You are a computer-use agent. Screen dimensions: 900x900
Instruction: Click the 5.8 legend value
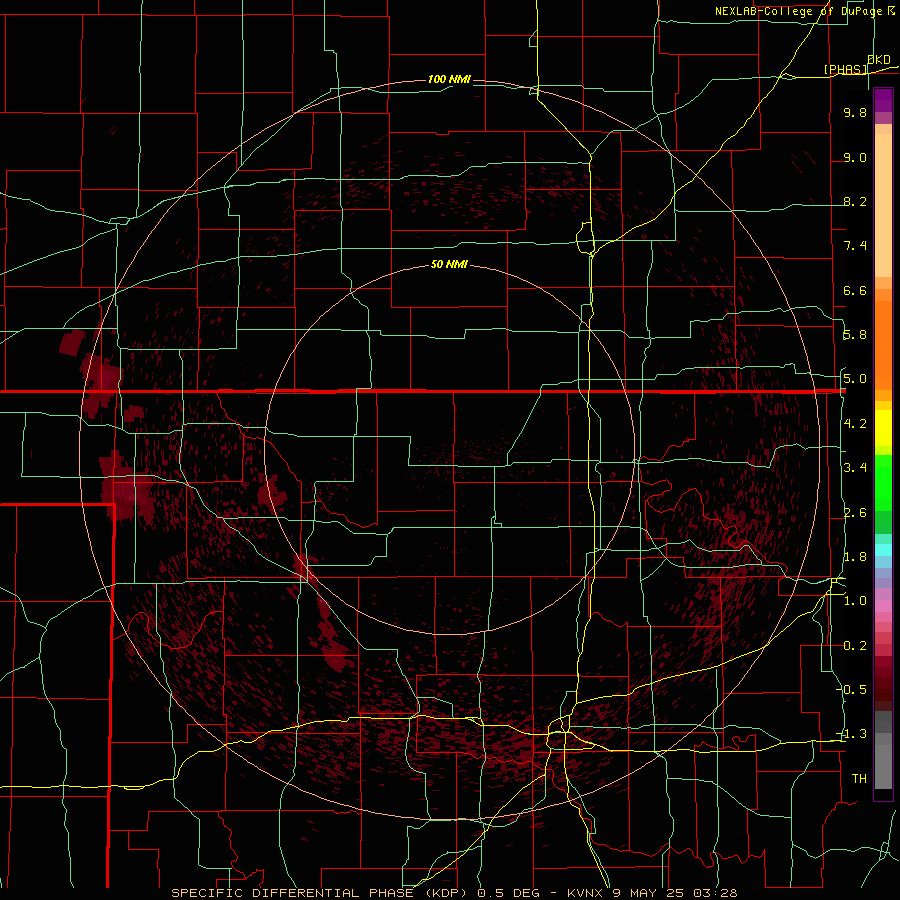pos(855,335)
